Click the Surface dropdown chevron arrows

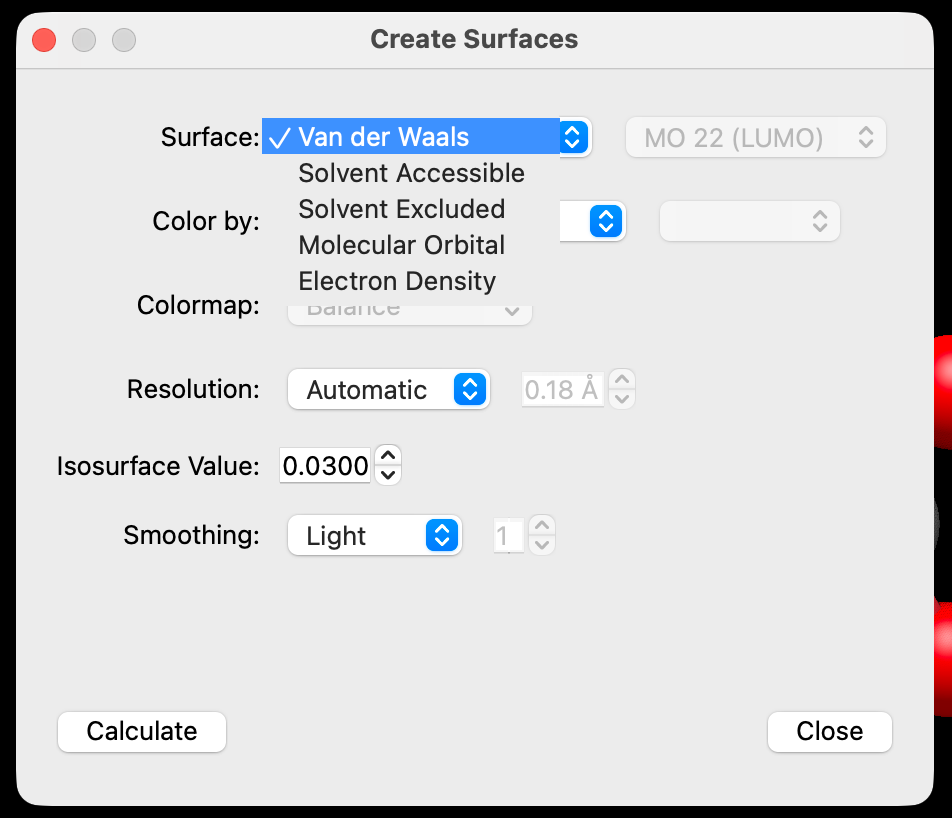(x=572, y=137)
